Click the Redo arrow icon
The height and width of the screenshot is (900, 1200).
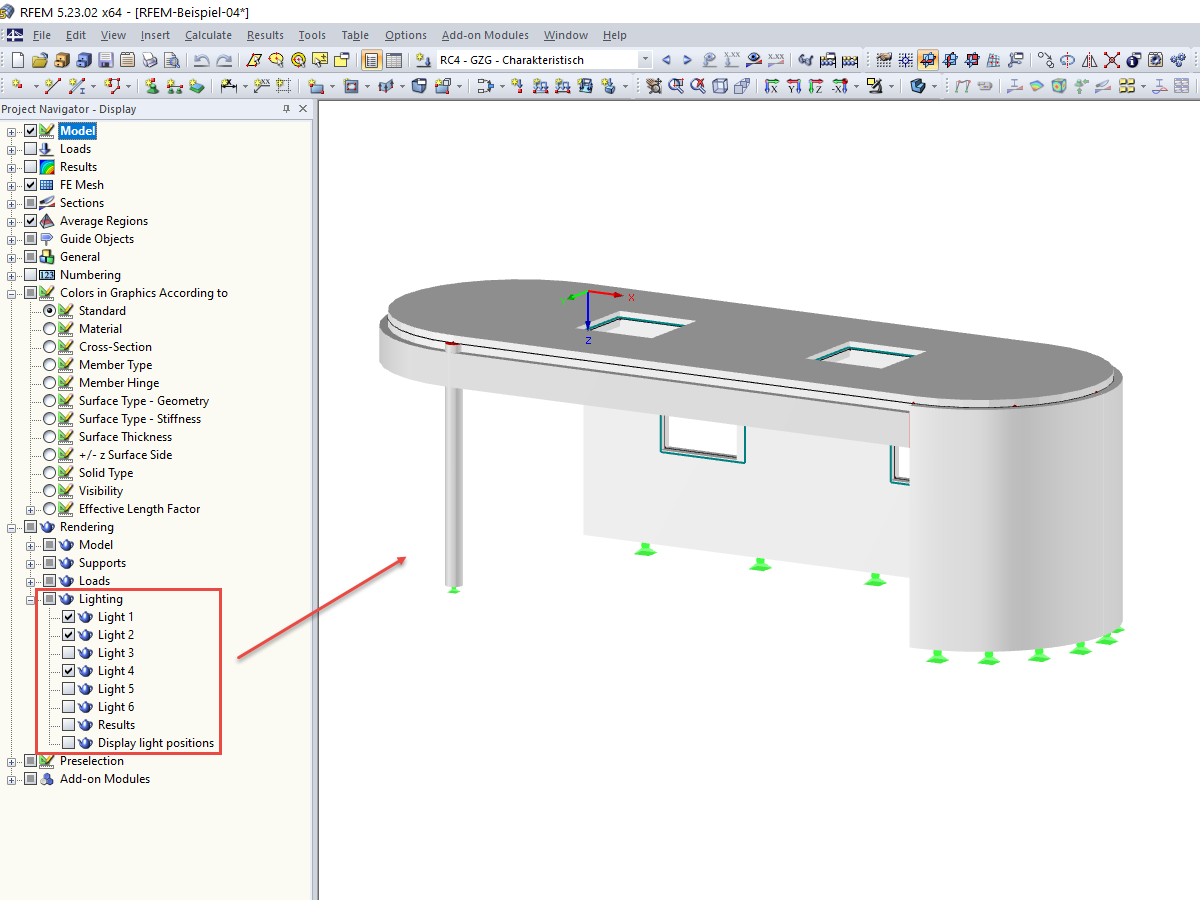pos(224,60)
